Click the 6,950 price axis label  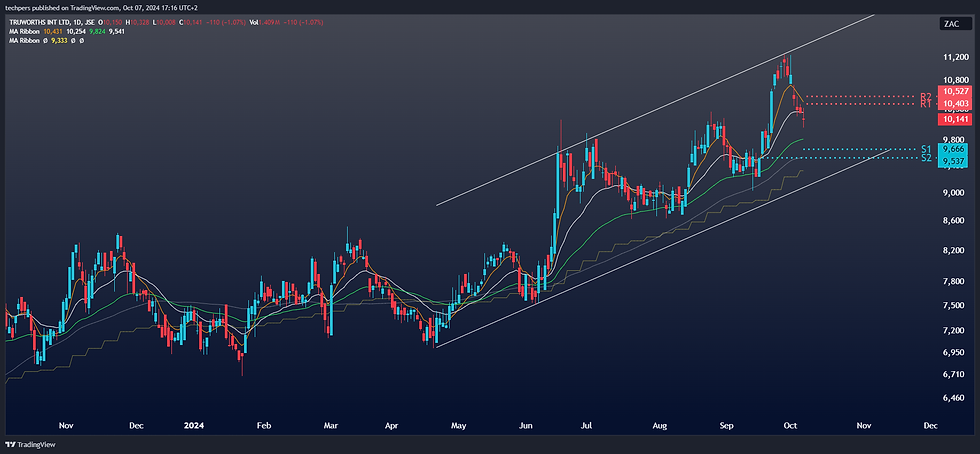click(954, 353)
